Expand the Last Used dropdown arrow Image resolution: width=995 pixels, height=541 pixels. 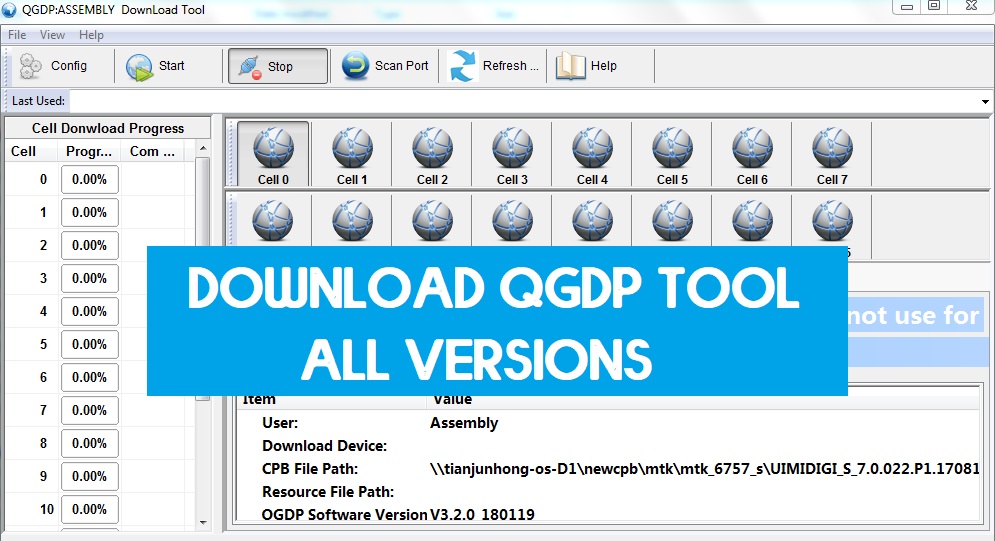click(x=985, y=101)
